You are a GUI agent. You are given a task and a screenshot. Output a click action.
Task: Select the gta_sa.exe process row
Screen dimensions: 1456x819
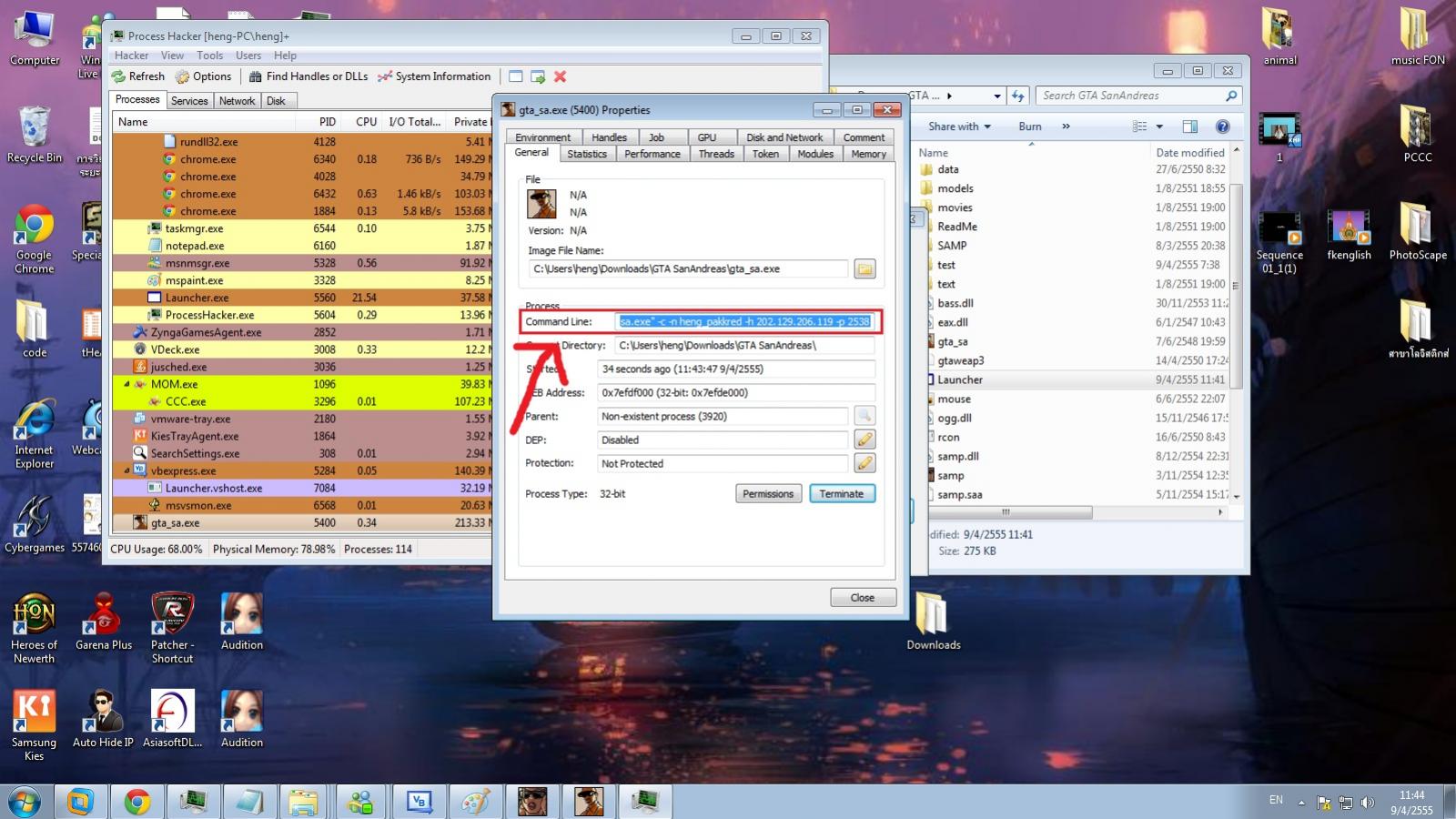[300, 523]
